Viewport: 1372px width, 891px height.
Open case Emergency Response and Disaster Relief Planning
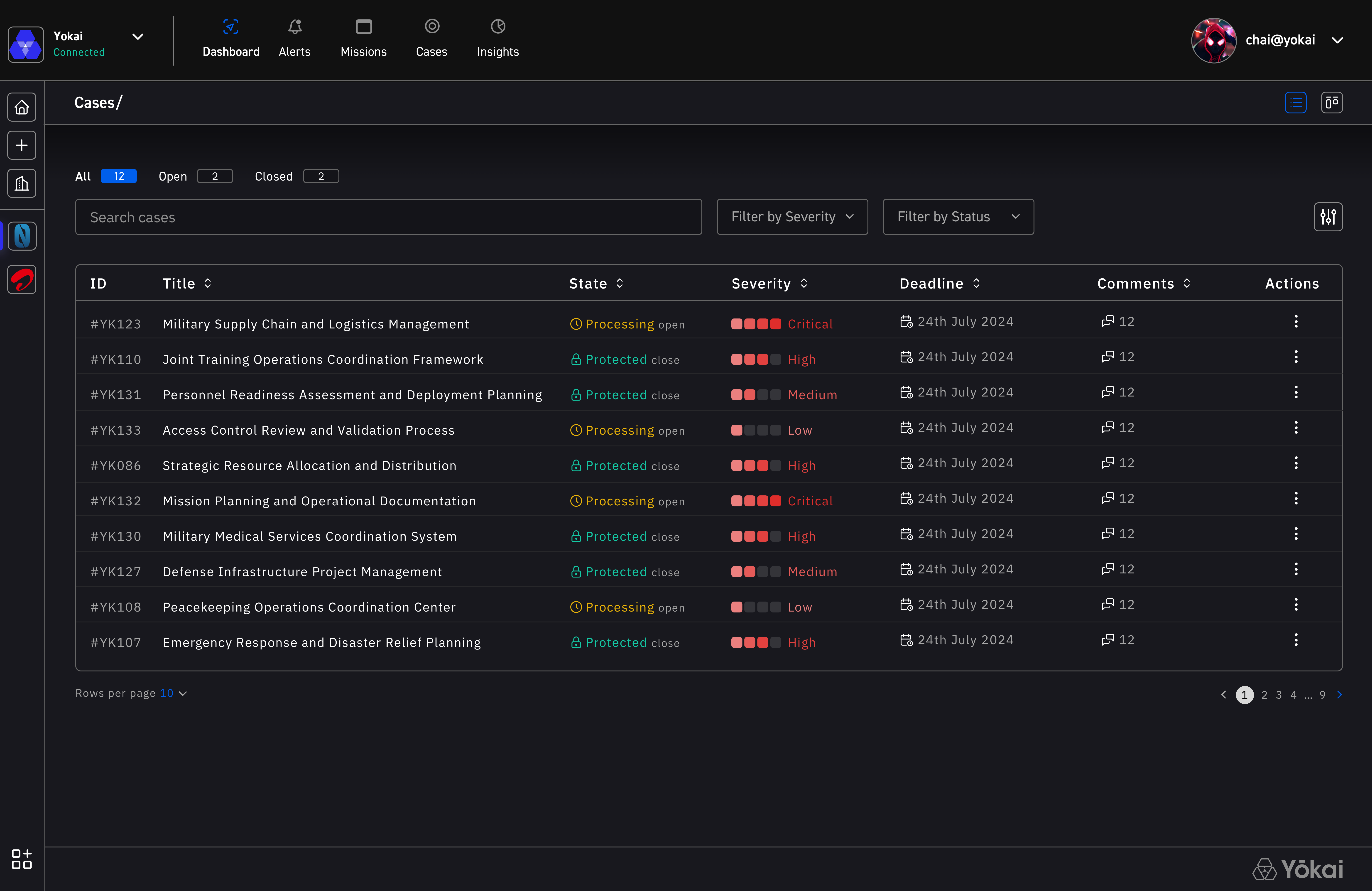coord(322,643)
